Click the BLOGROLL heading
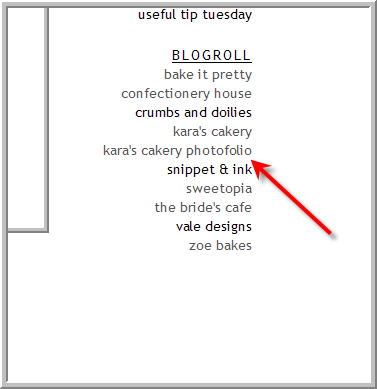Screen dimensions: 377x389 pos(212,55)
